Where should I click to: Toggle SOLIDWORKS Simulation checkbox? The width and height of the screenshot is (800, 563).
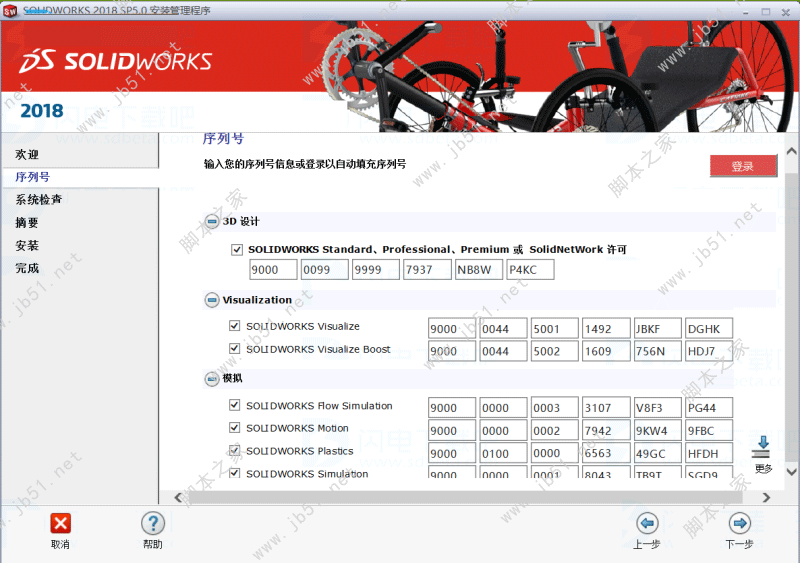tap(234, 473)
